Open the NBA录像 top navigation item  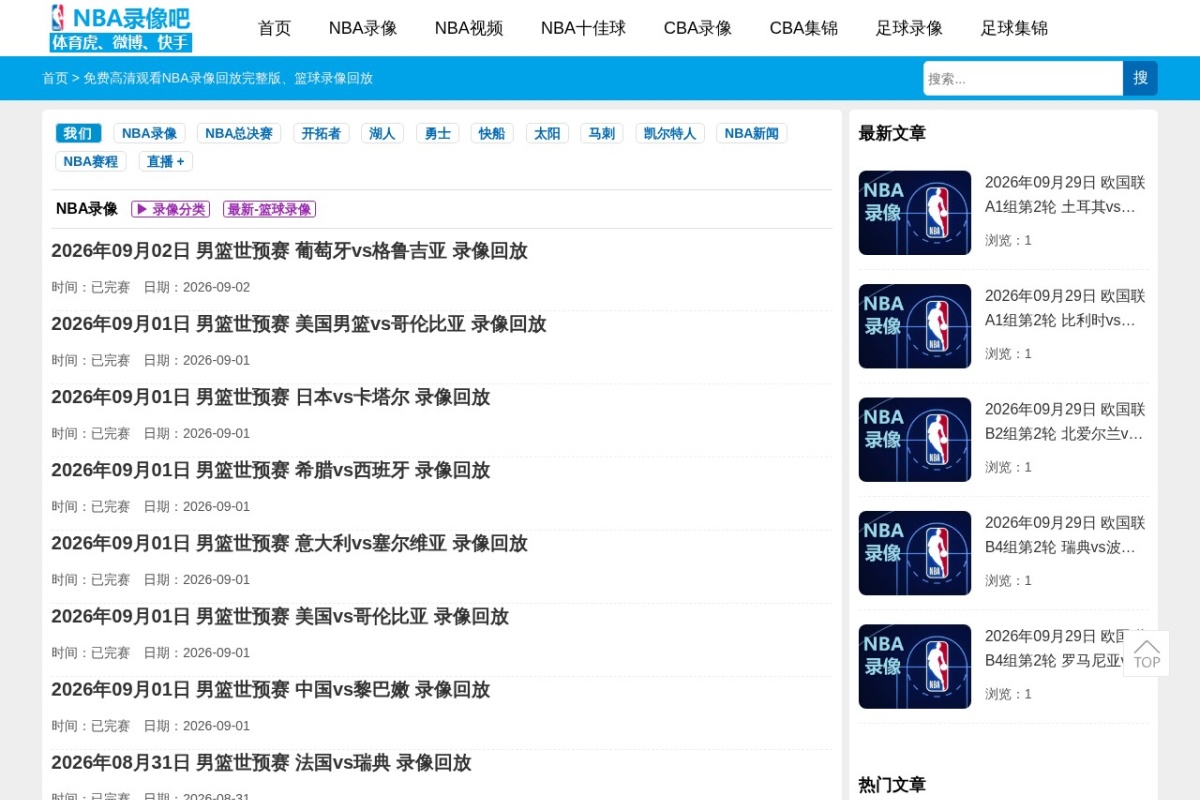[363, 28]
